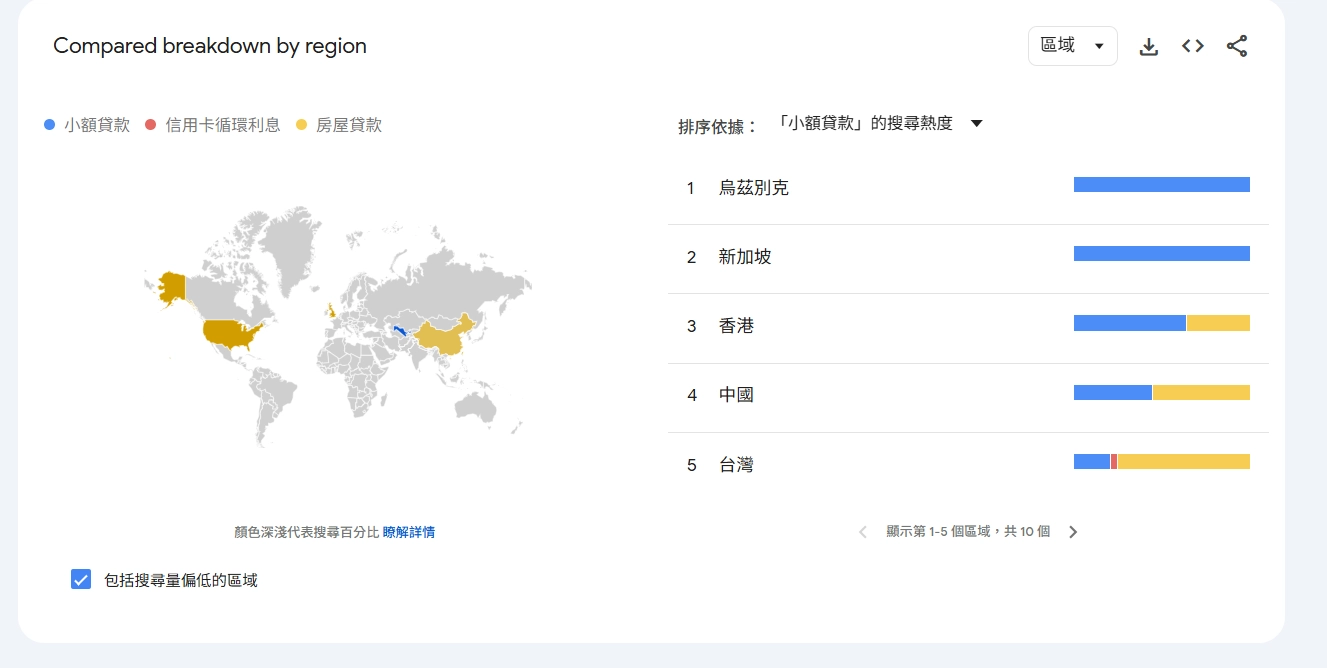Click the download CSV icon

point(1148,45)
